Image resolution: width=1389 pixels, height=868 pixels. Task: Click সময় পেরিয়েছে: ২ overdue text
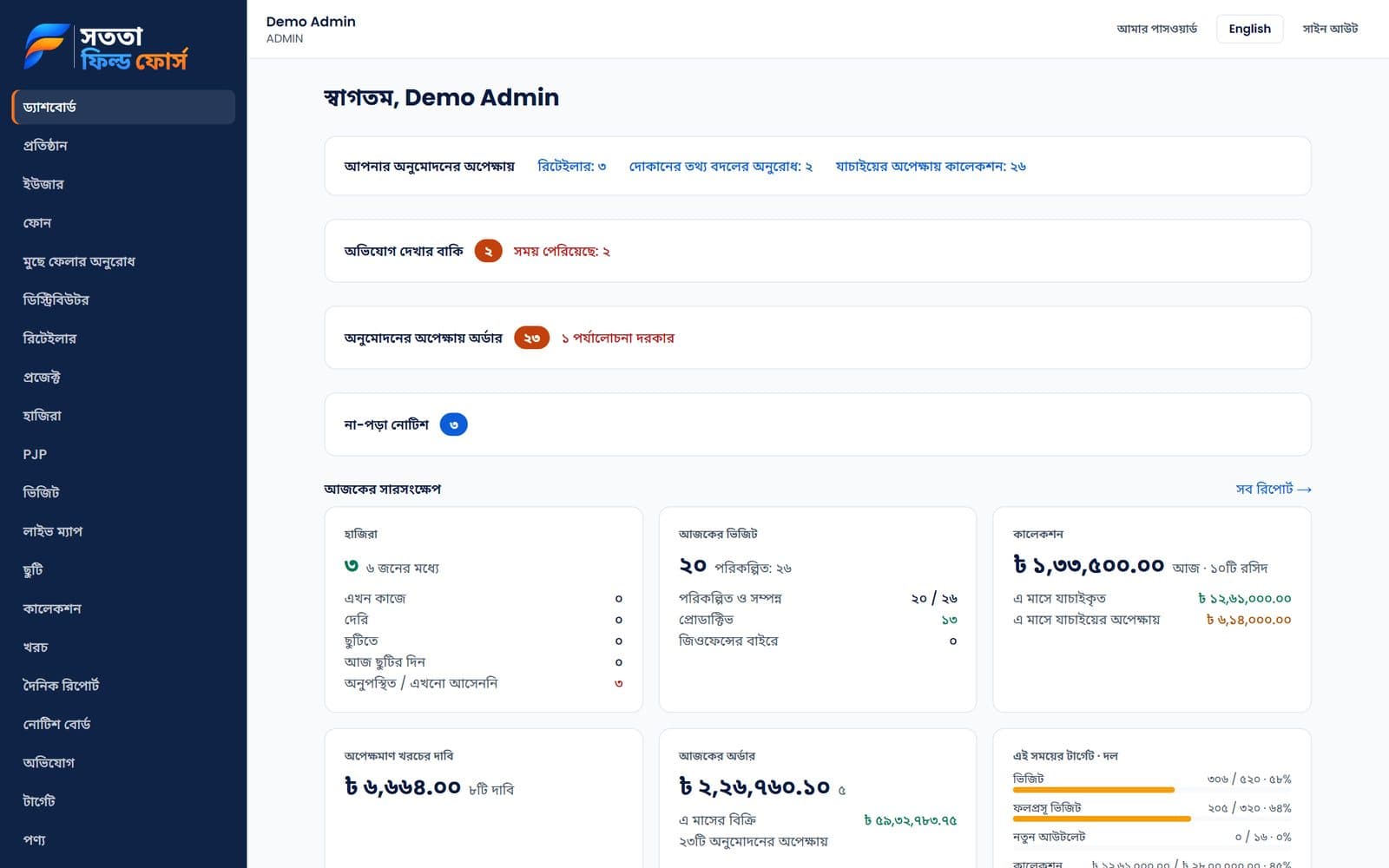pos(562,251)
